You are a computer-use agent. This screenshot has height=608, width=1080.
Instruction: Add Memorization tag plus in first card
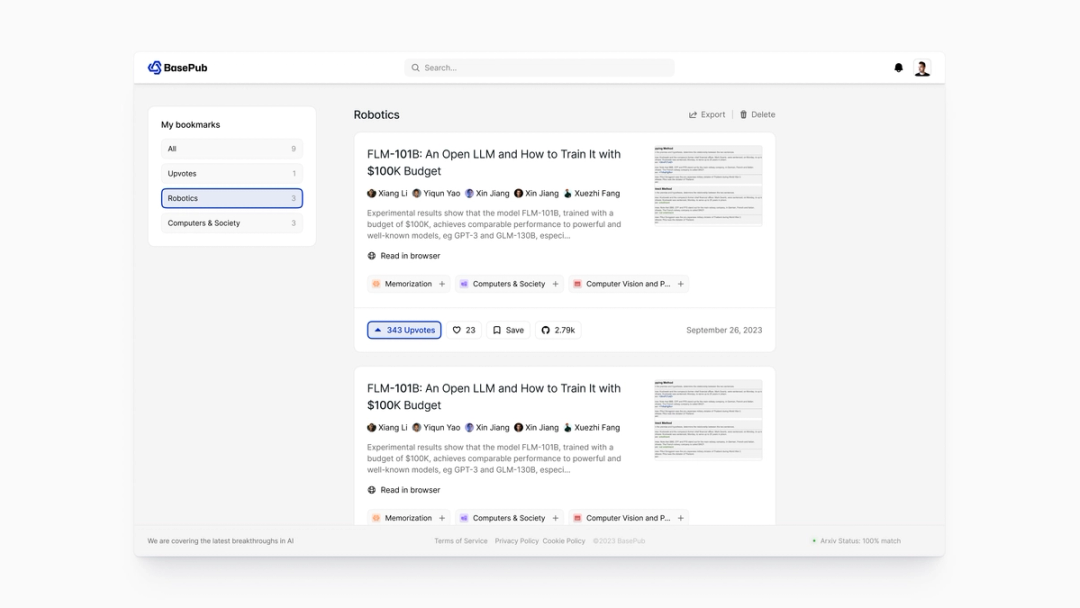pos(442,284)
